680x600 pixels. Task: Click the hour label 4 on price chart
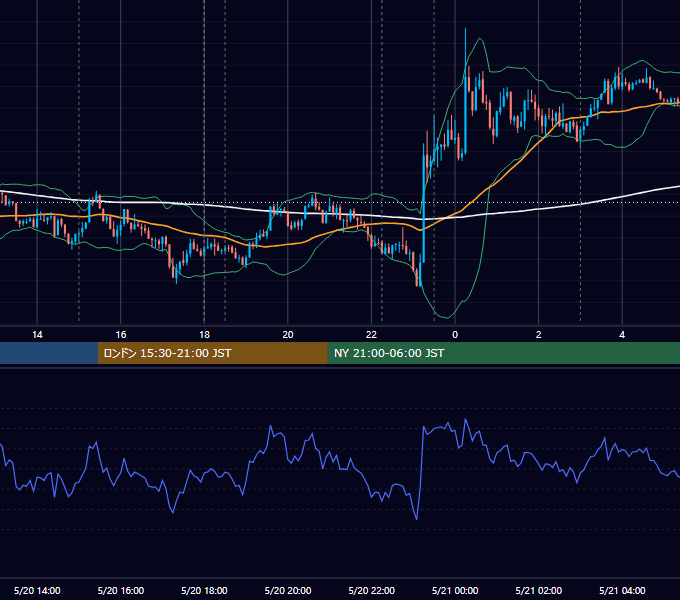[622, 335]
